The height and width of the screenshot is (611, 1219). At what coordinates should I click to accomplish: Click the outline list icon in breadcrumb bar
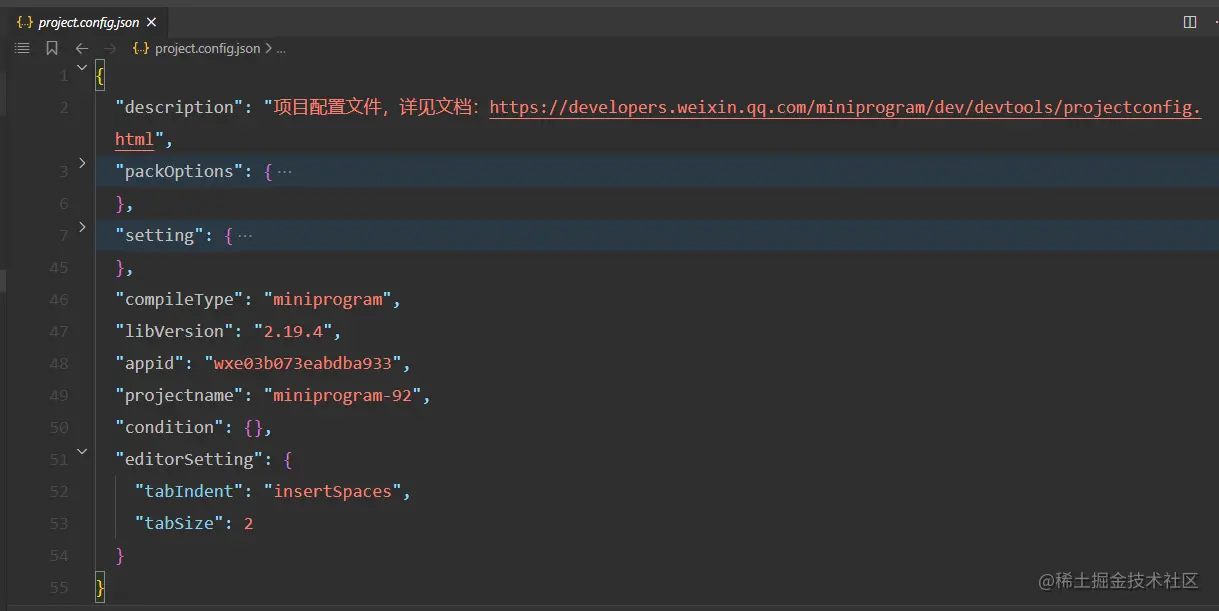(x=22, y=48)
